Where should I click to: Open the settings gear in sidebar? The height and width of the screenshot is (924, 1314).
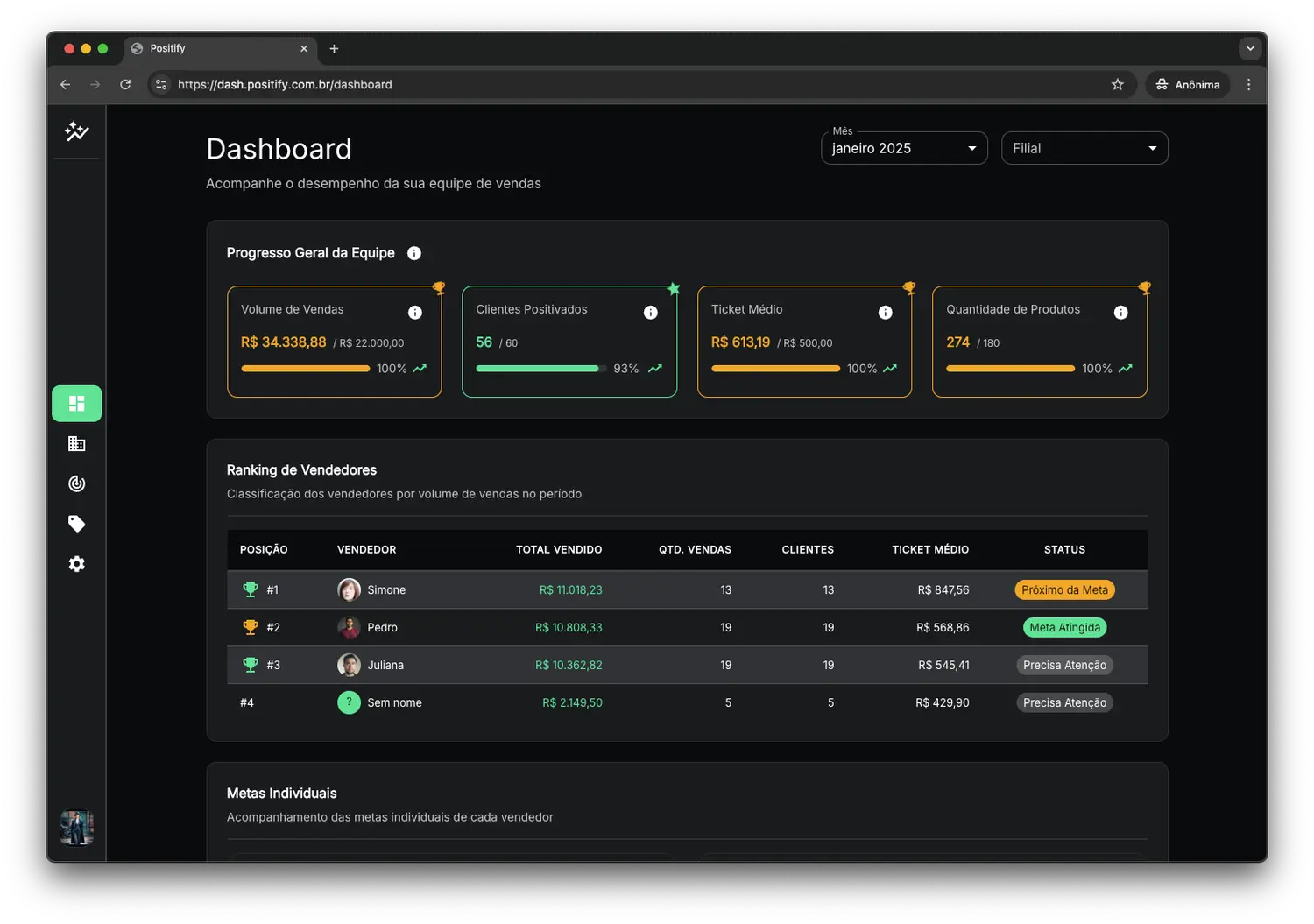pos(77,564)
